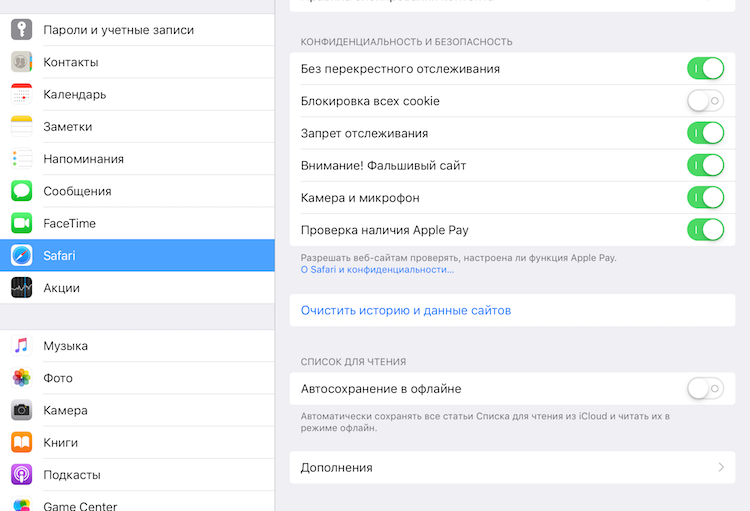
Task: Toggle Камера и микрофон switch
Action: coord(706,198)
